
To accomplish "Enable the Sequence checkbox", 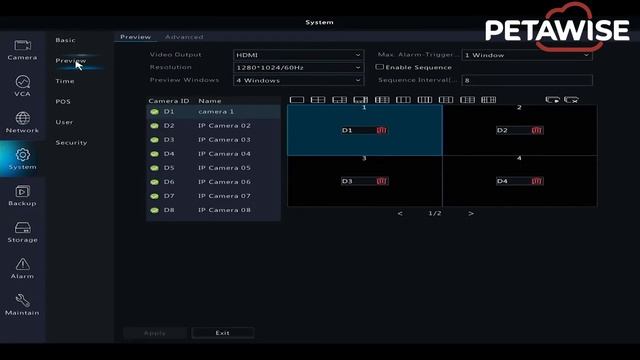I will [x=380, y=67].
